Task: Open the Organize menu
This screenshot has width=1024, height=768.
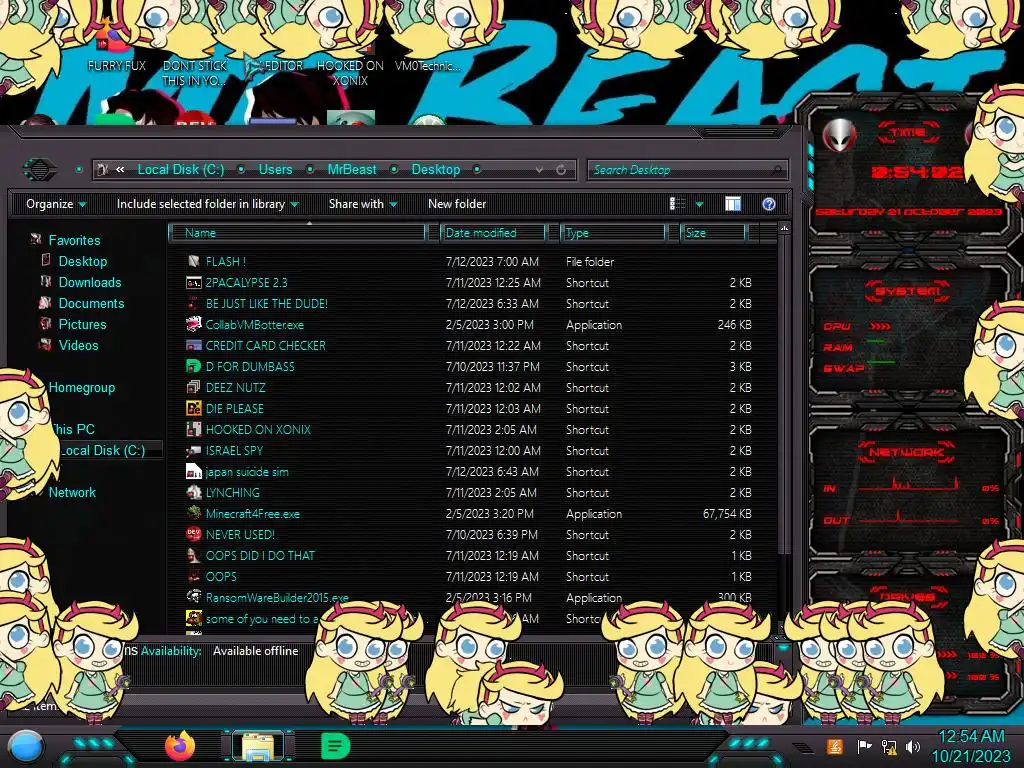Action: 56,204
